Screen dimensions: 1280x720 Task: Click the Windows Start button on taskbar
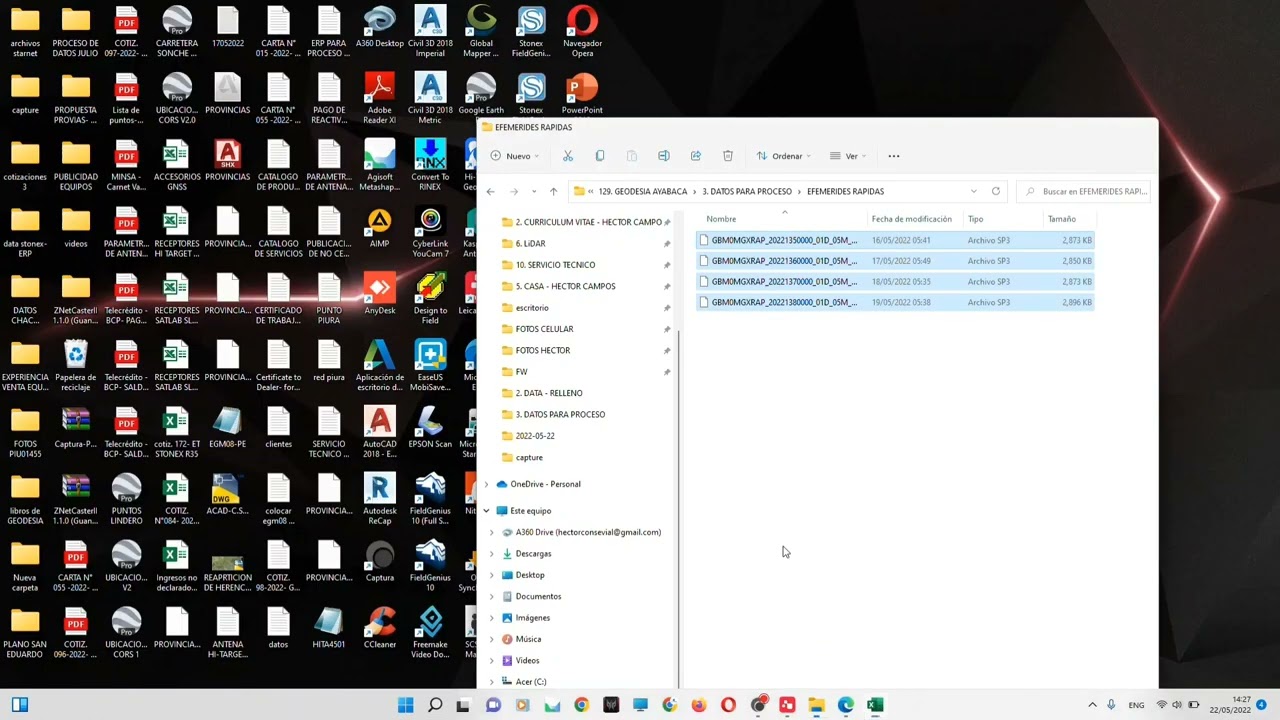point(405,705)
